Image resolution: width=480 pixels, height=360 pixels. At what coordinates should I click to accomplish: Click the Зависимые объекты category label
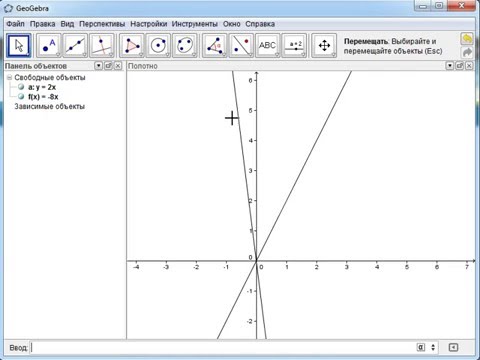pos(49,107)
